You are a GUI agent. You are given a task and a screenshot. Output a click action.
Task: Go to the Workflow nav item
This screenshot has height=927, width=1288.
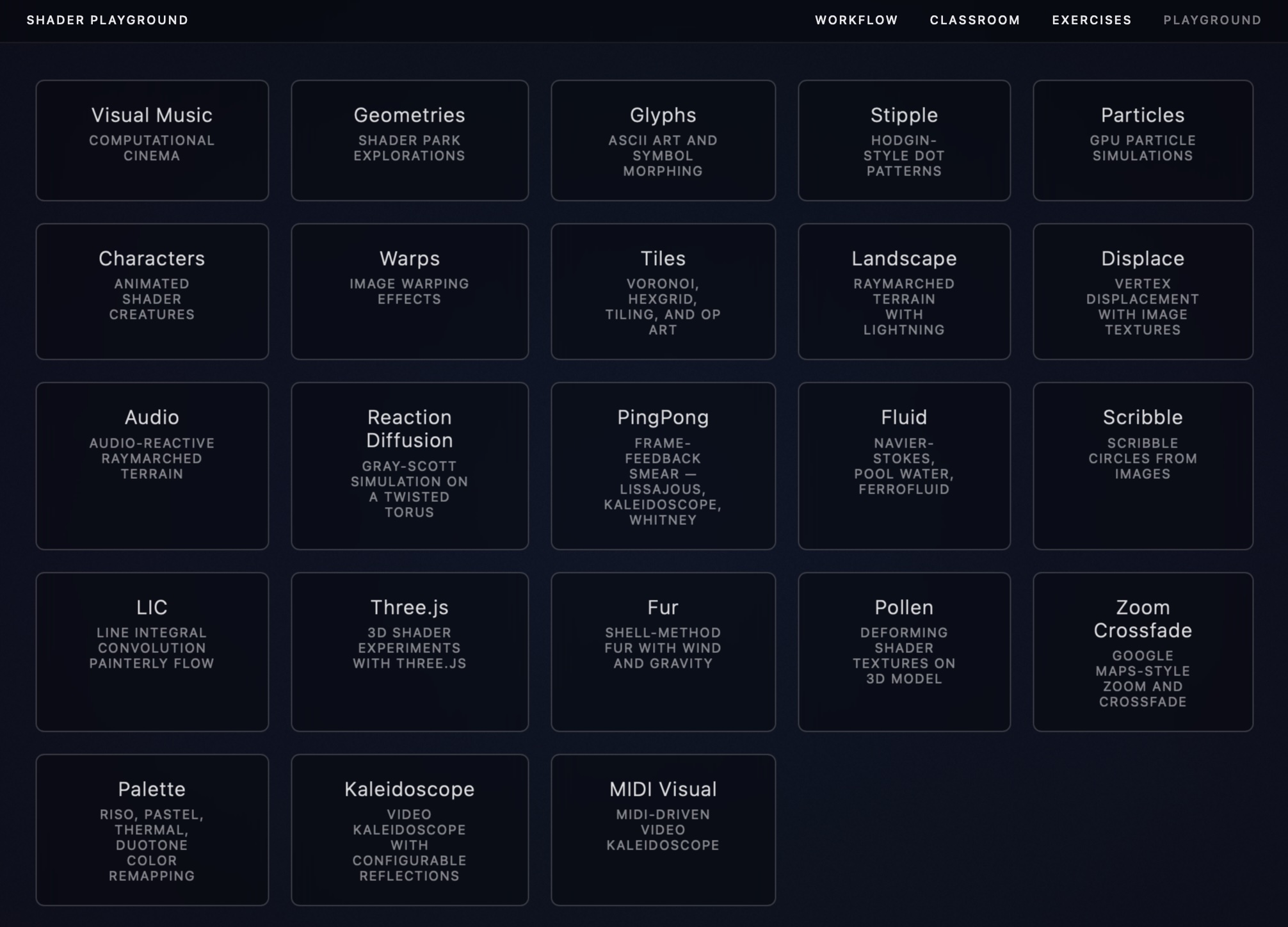[856, 20]
